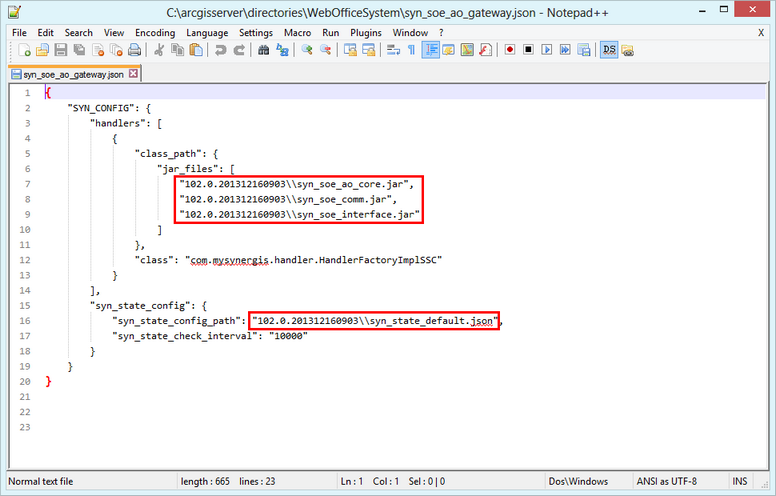Click the Open file folder icon
Image resolution: width=776 pixels, height=496 pixels.
43,50
